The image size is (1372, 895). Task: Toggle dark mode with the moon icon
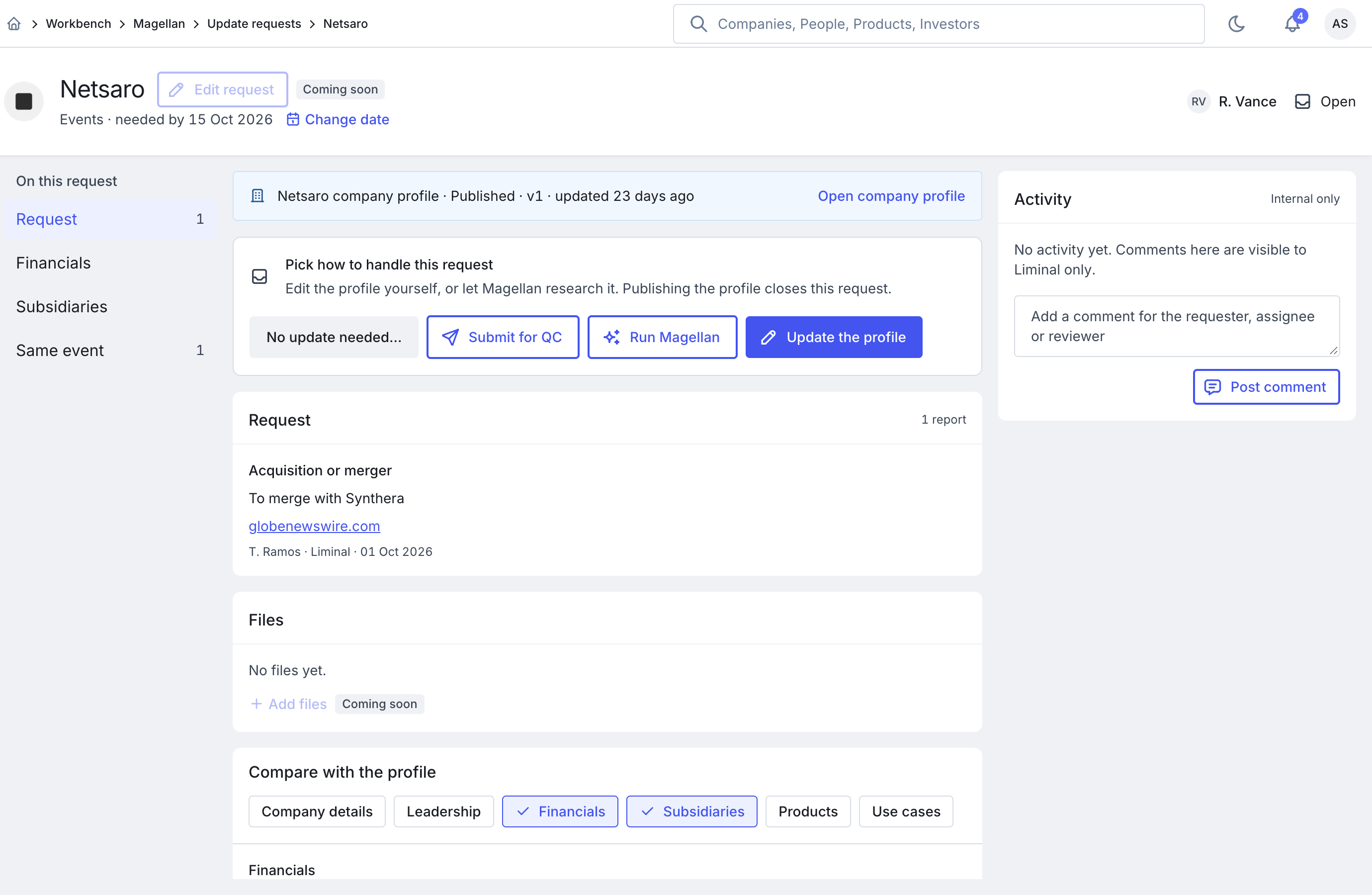point(1236,24)
